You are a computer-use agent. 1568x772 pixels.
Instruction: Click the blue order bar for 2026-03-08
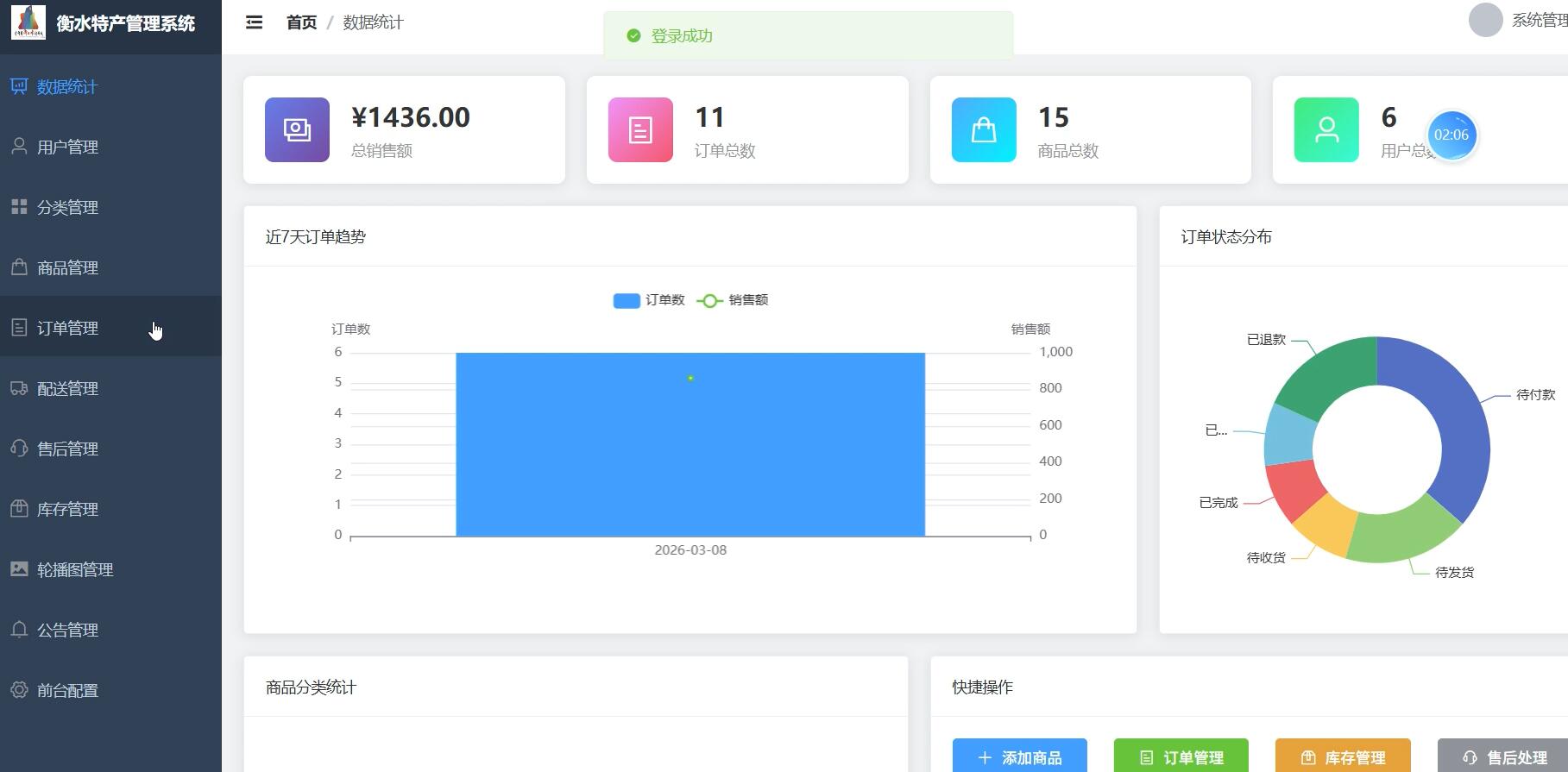coord(690,444)
